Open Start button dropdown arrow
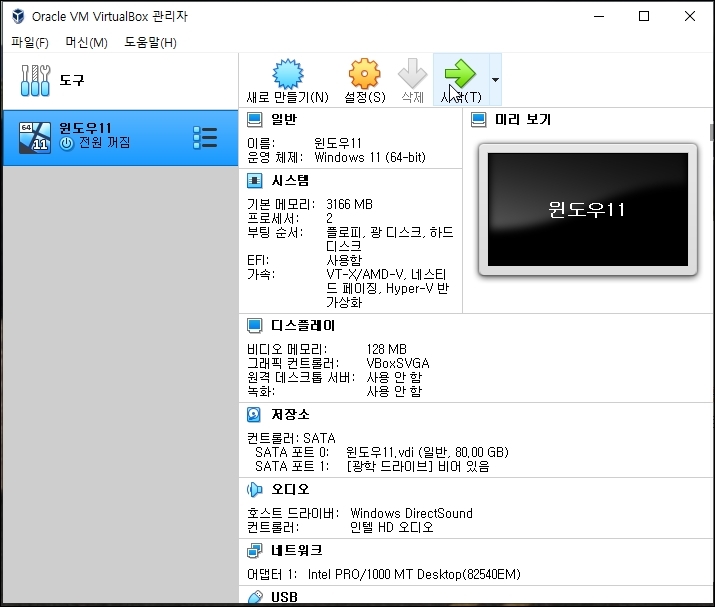The height and width of the screenshot is (607, 715). [x=495, y=80]
